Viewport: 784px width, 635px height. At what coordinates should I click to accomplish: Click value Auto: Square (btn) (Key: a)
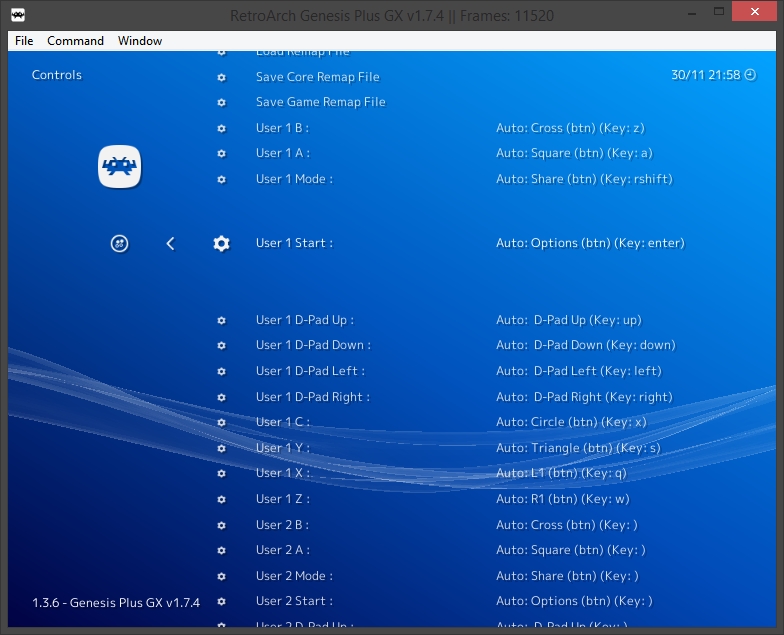pyautogui.click(x=574, y=153)
